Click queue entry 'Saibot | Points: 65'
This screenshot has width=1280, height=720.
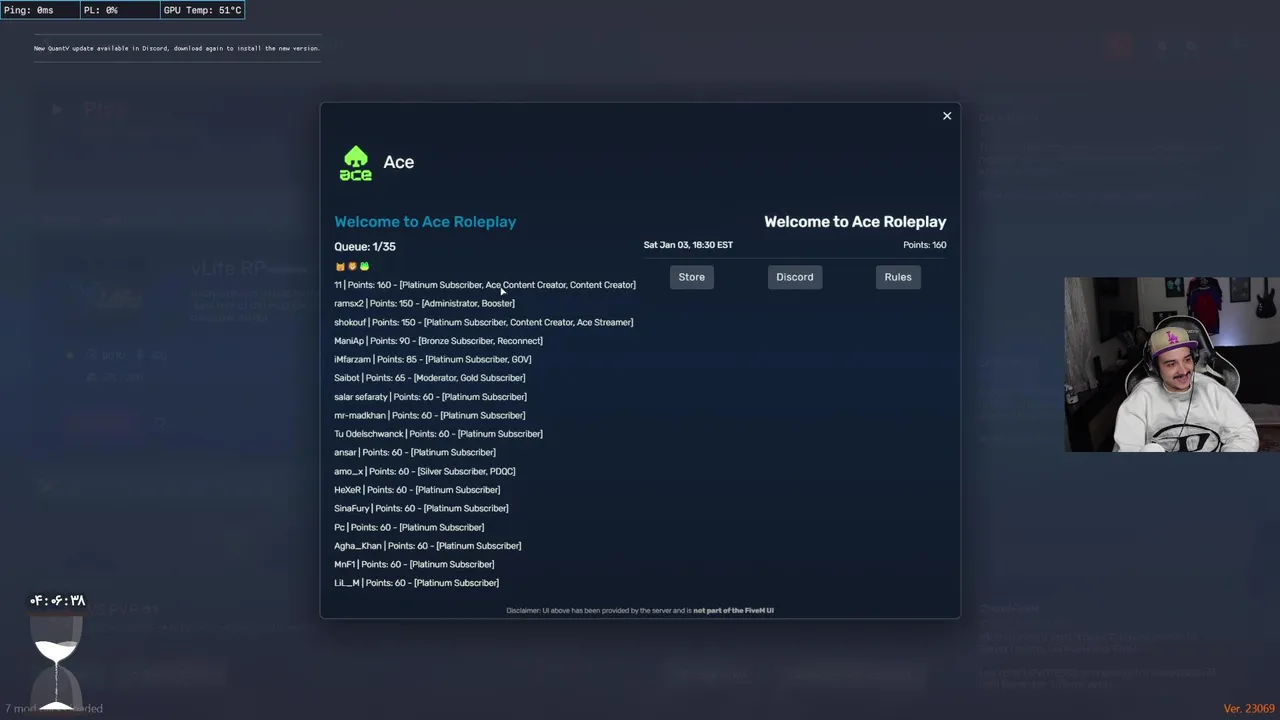(x=430, y=378)
